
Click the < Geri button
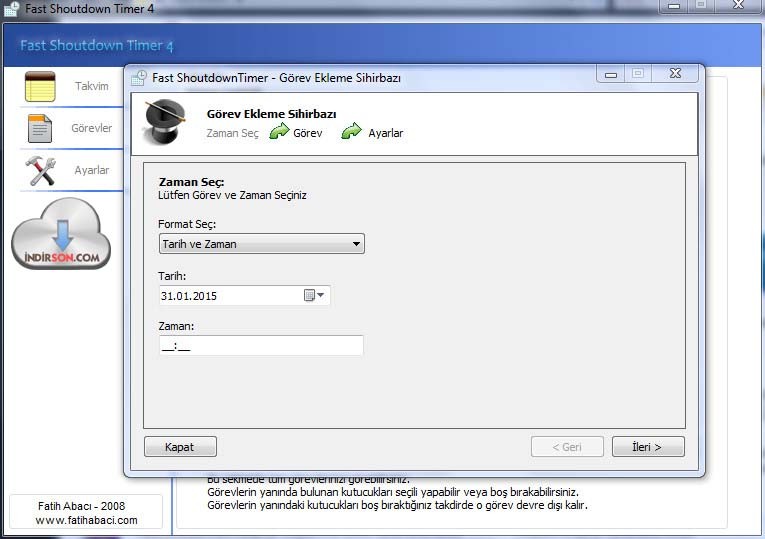tap(567, 447)
